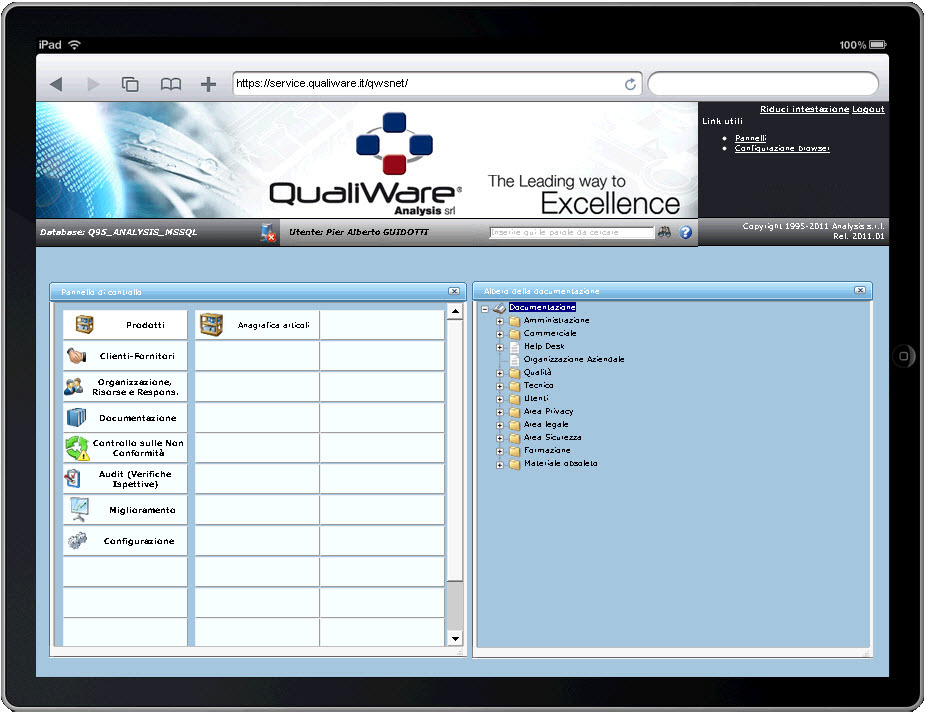Click the browser search field
The width and height of the screenshot is (926, 714).
pyautogui.click(x=763, y=84)
